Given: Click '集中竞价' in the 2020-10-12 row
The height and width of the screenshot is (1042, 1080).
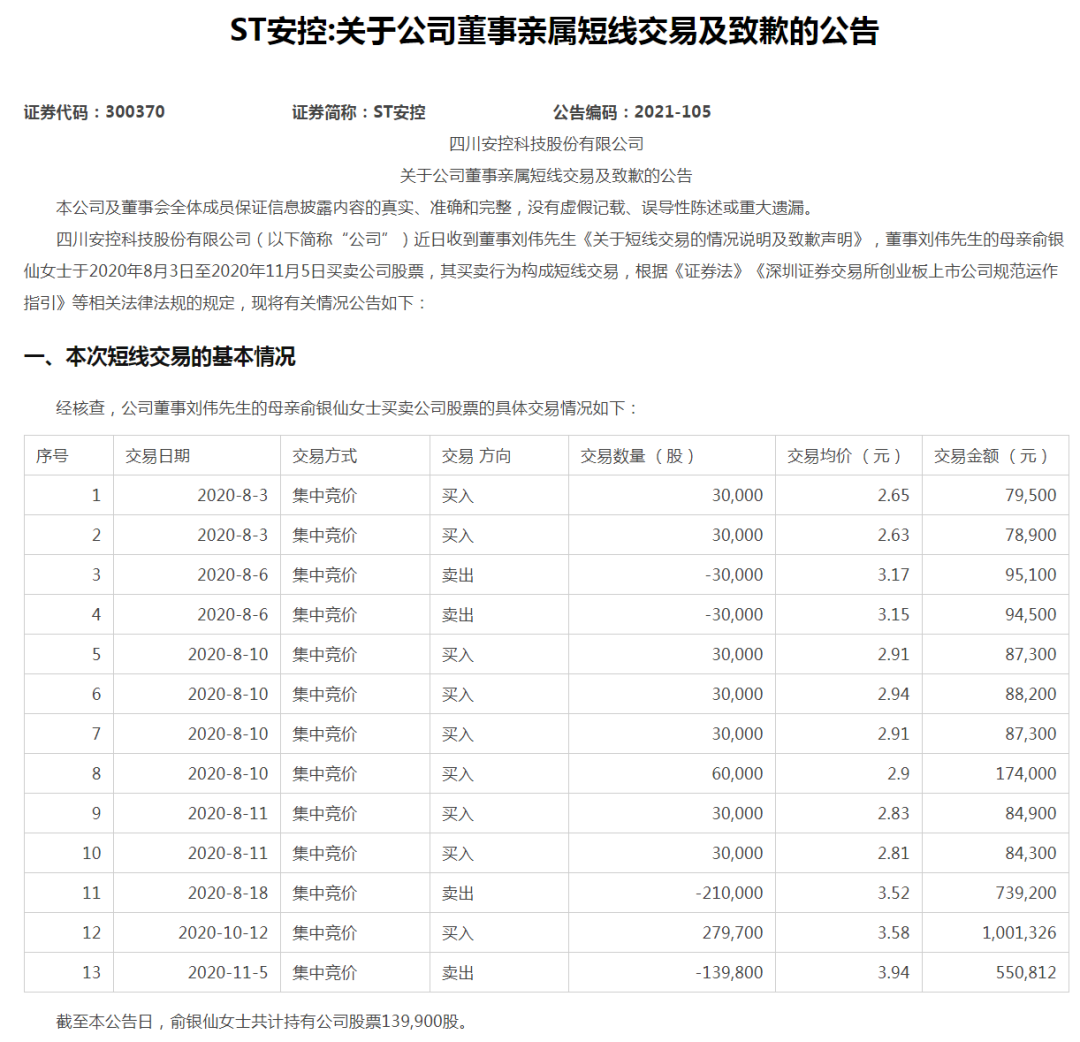Looking at the screenshot, I should (x=324, y=933).
